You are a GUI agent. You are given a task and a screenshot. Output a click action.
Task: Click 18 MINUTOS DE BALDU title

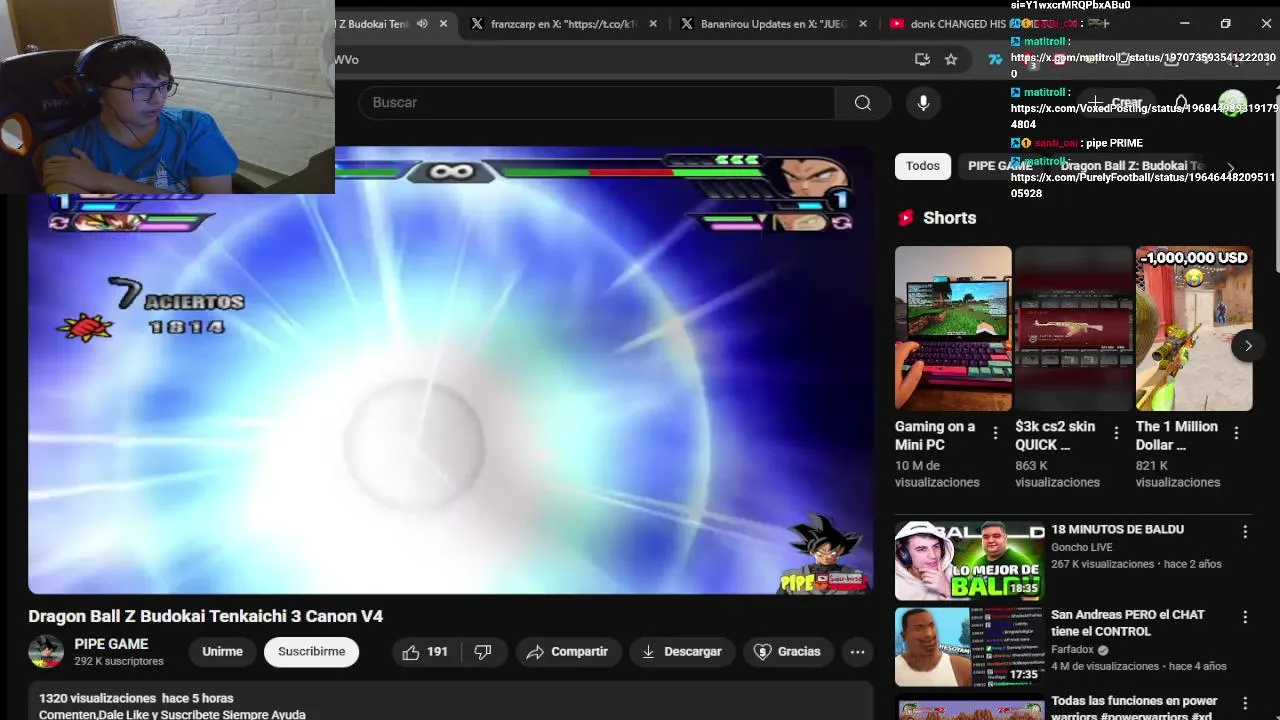pyautogui.click(x=1117, y=529)
